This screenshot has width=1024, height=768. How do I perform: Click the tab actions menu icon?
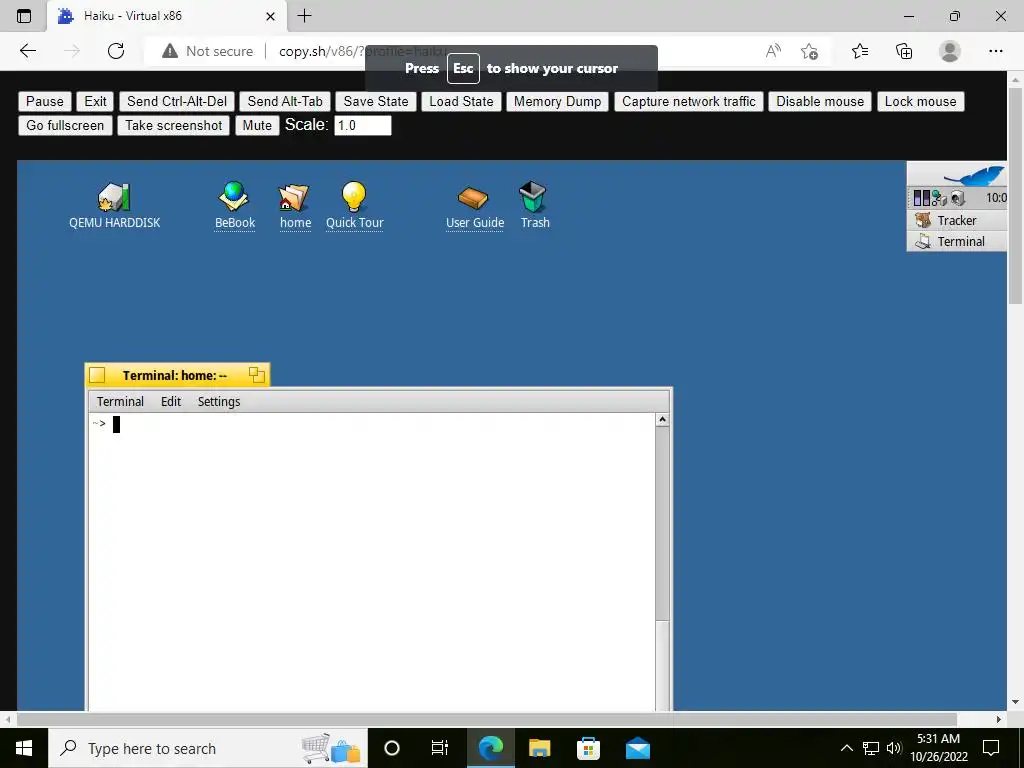[x=24, y=16]
